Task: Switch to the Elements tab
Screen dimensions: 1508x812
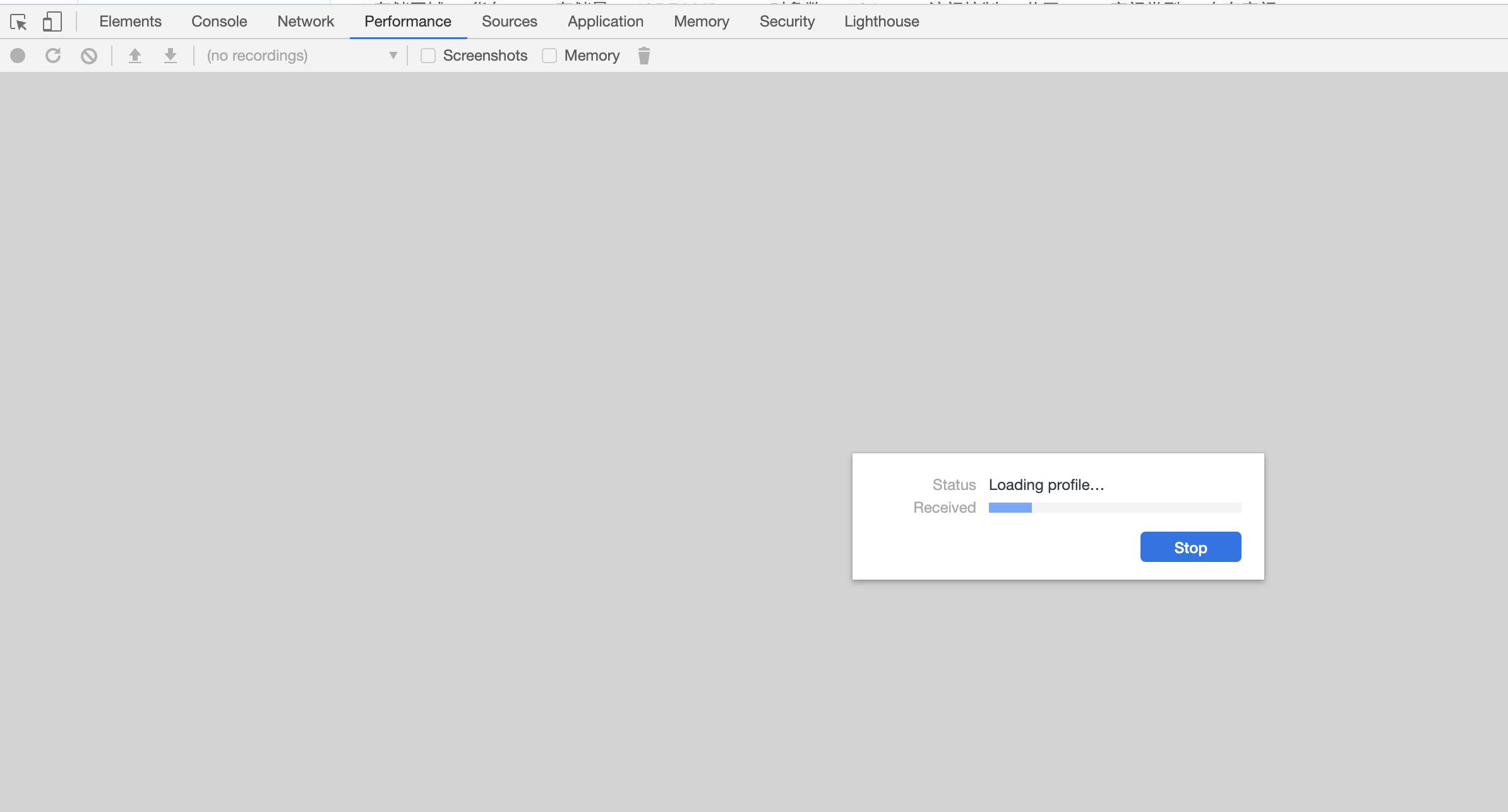Action: click(130, 21)
